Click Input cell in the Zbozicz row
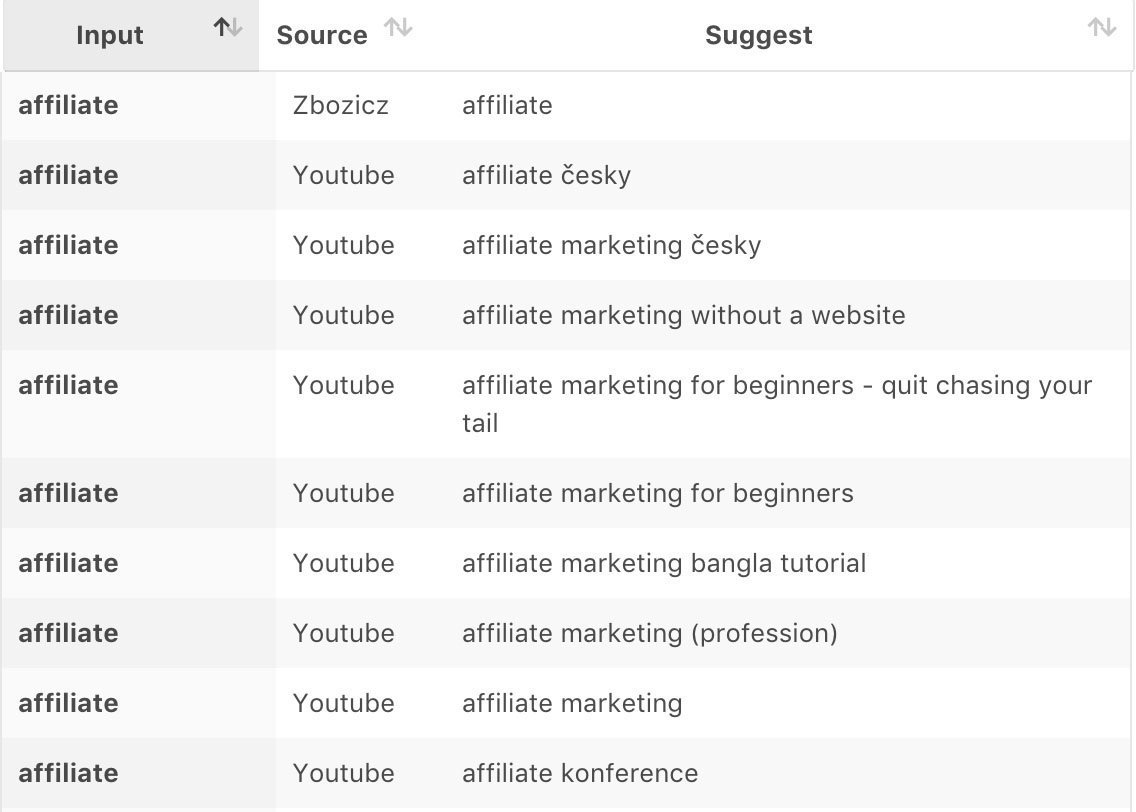Viewport: 1136px width, 812px height. (x=68, y=106)
